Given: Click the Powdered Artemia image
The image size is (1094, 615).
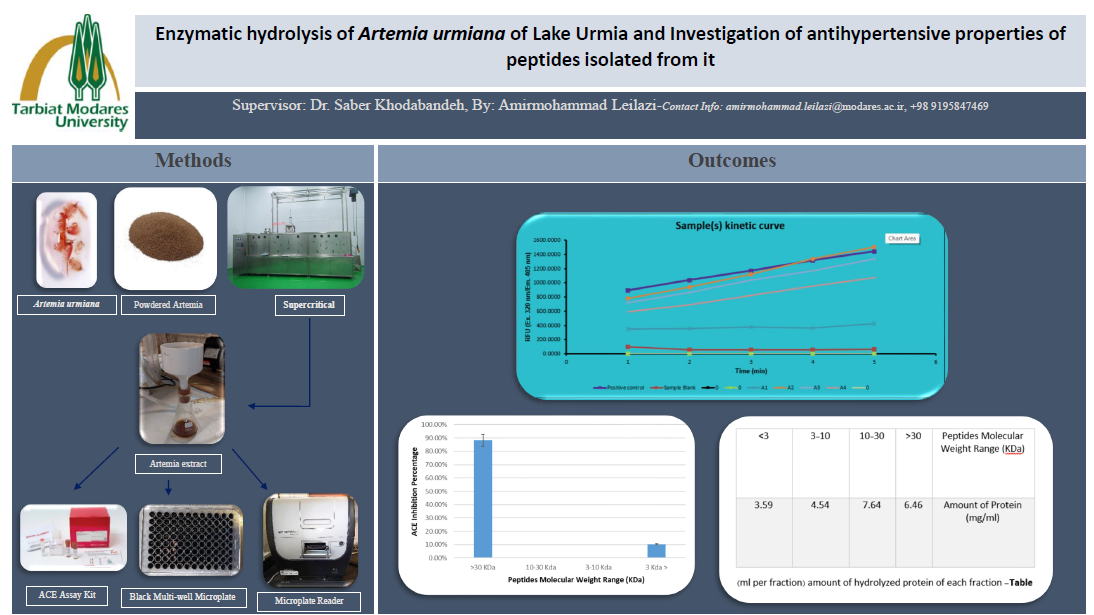Looking at the screenshot, I should click(165, 237).
